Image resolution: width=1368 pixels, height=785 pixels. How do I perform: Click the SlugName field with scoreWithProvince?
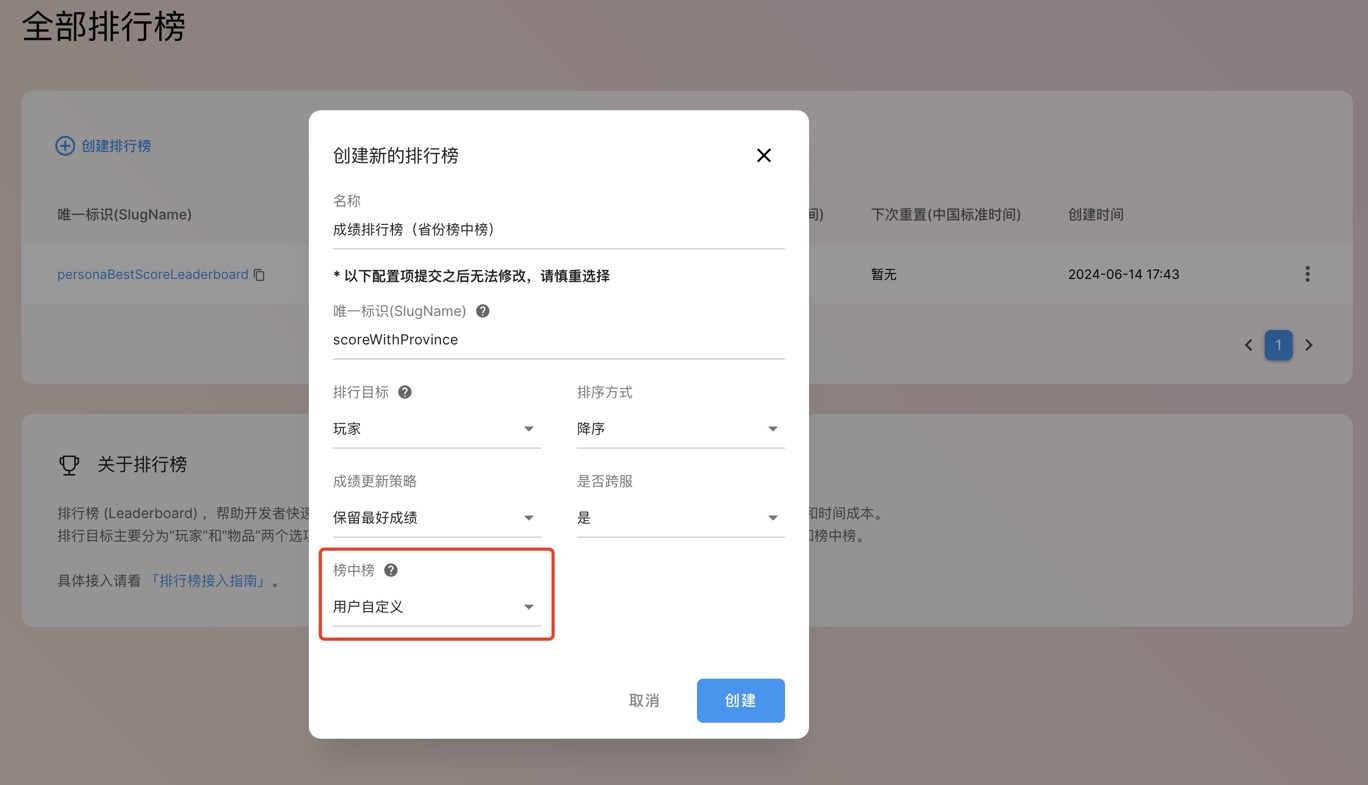(x=558, y=340)
